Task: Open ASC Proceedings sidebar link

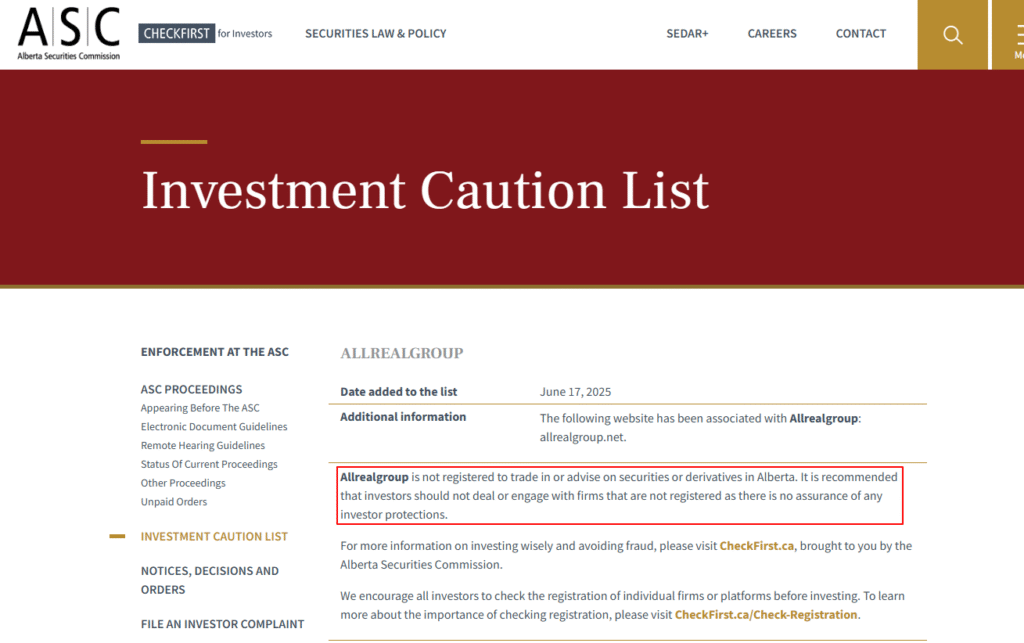Action: tap(191, 389)
